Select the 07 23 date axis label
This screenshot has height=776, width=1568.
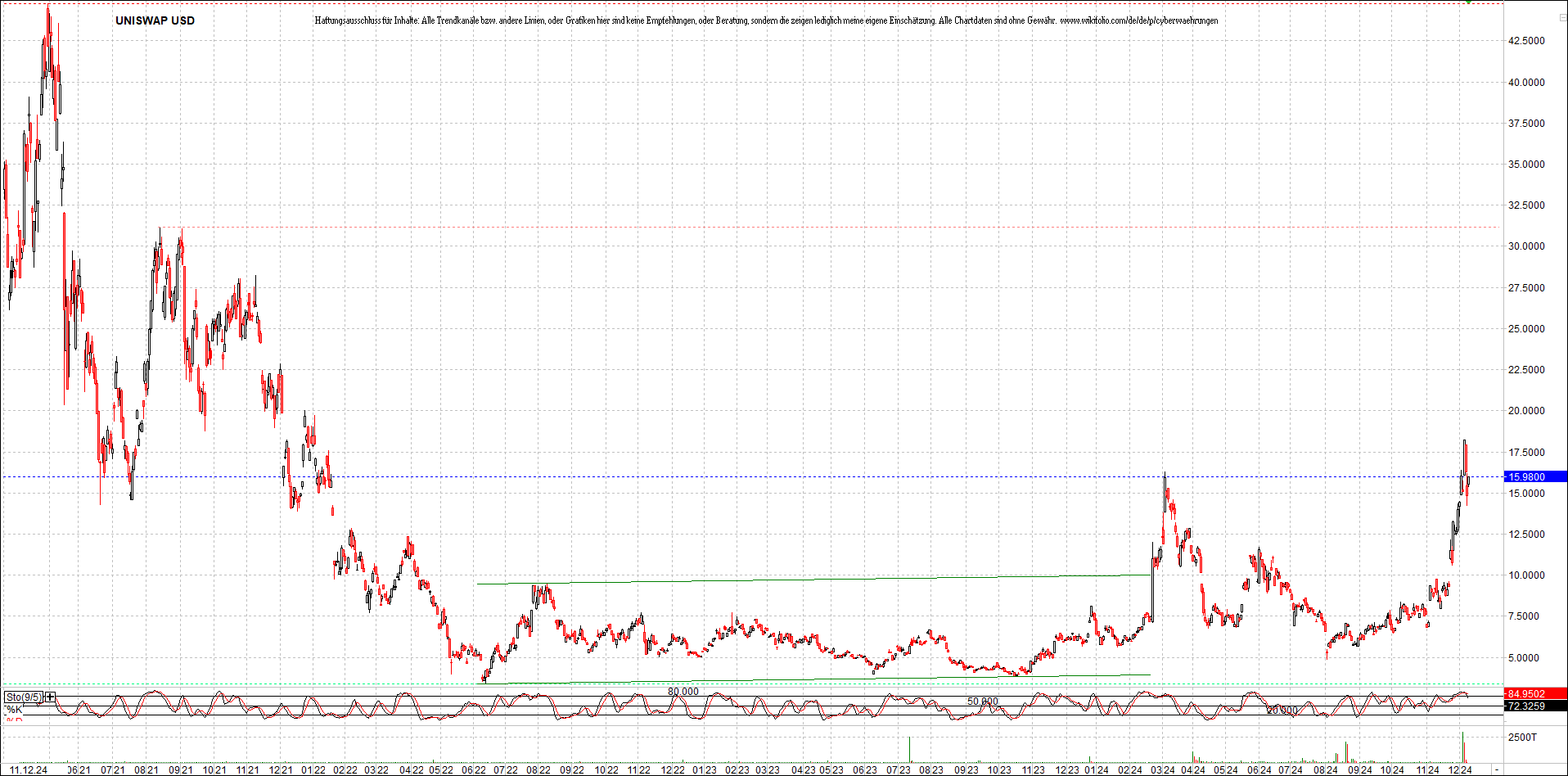point(899,770)
